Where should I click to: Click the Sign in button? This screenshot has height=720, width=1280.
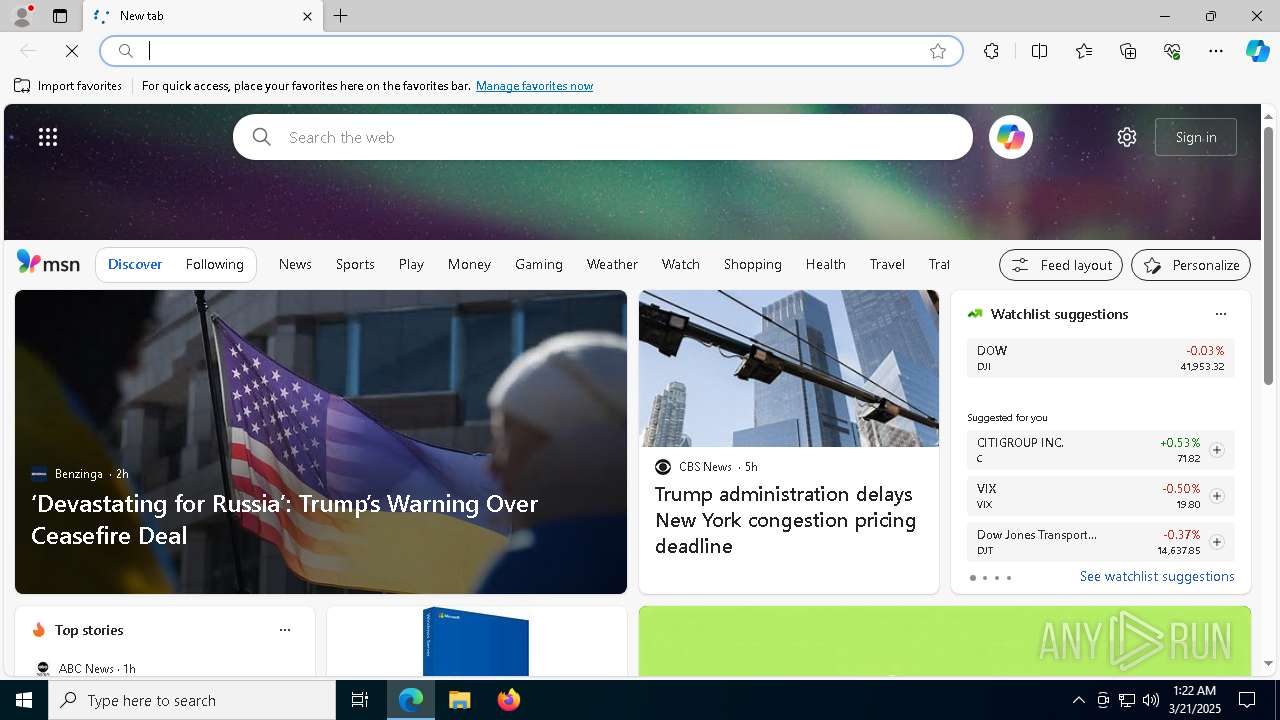1196,137
